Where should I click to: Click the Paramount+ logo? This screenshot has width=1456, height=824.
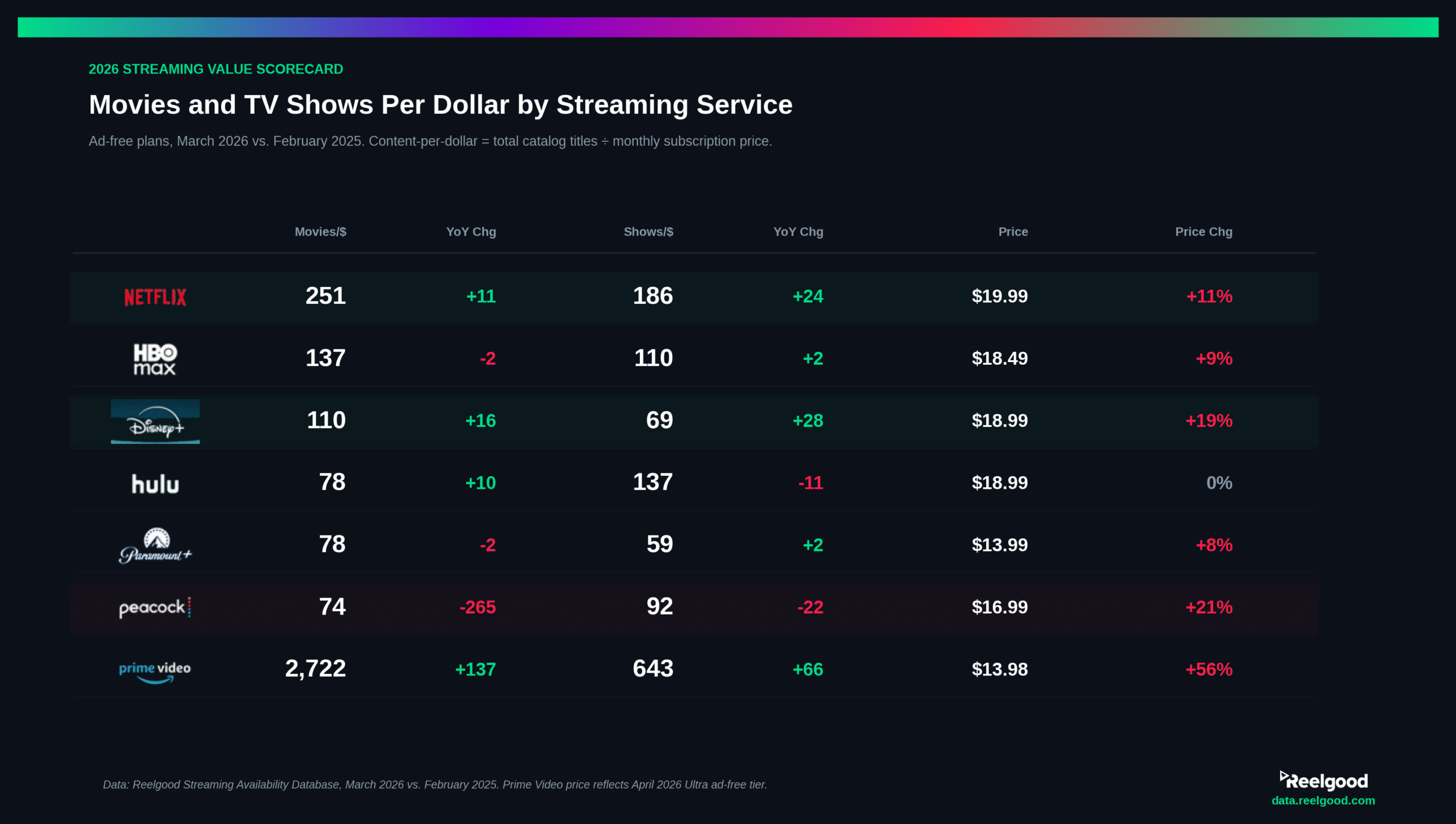[155, 545]
